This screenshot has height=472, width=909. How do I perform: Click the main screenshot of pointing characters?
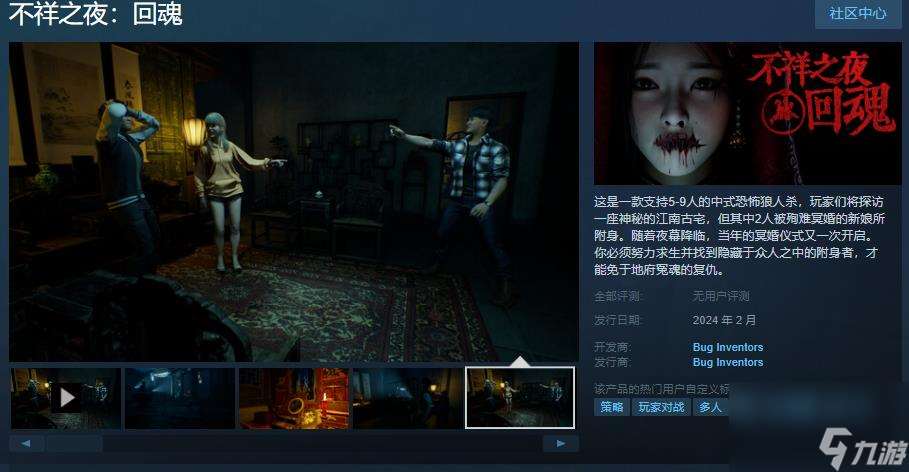coord(294,202)
